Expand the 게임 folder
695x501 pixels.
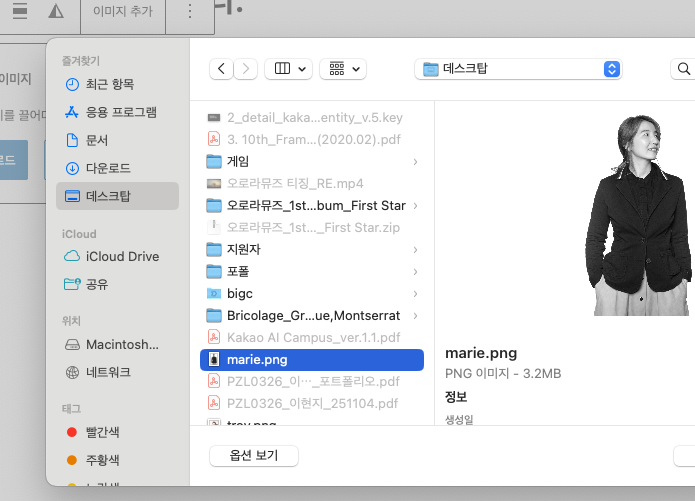pos(414,162)
